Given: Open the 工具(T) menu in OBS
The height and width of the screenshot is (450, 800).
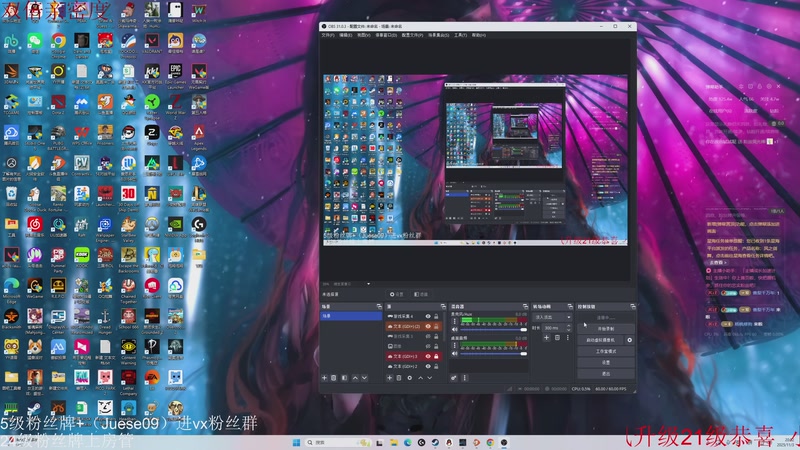Looking at the screenshot, I should pos(460,35).
